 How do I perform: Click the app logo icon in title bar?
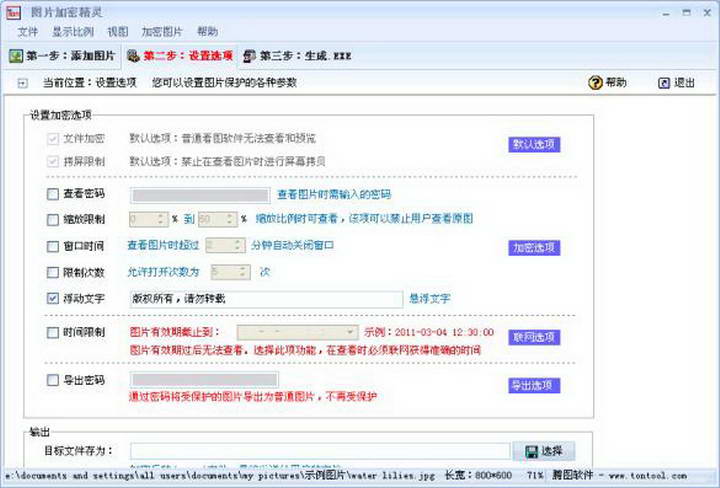click(x=13, y=12)
